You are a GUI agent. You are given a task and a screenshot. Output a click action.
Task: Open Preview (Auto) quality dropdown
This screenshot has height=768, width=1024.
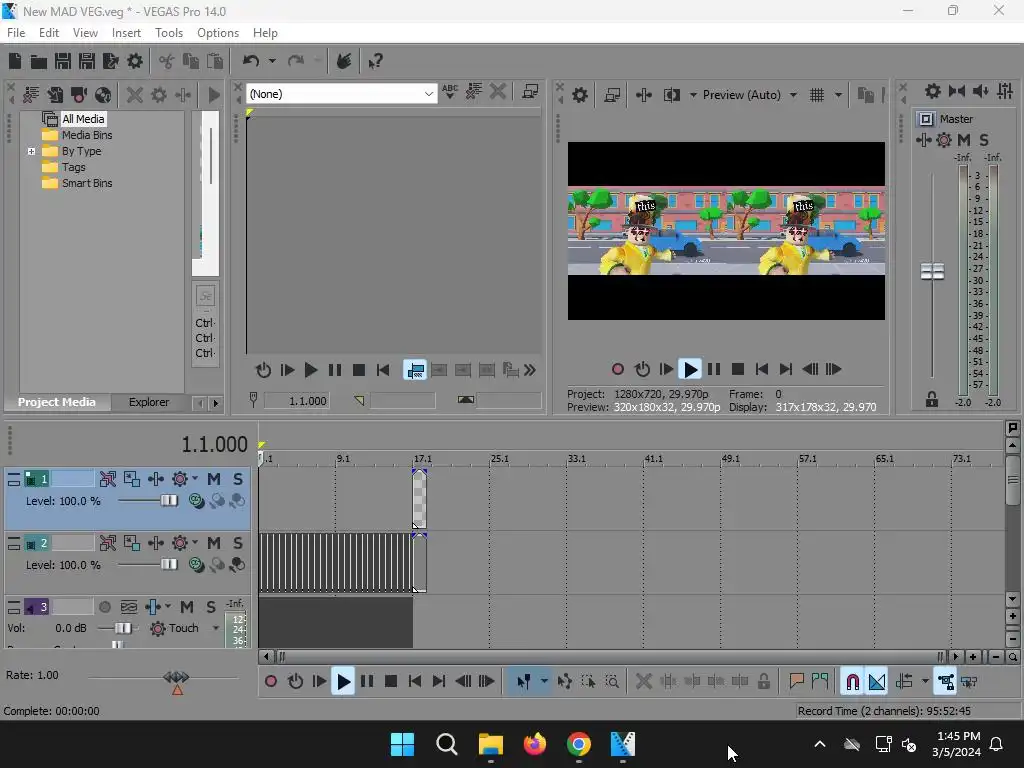point(793,95)
